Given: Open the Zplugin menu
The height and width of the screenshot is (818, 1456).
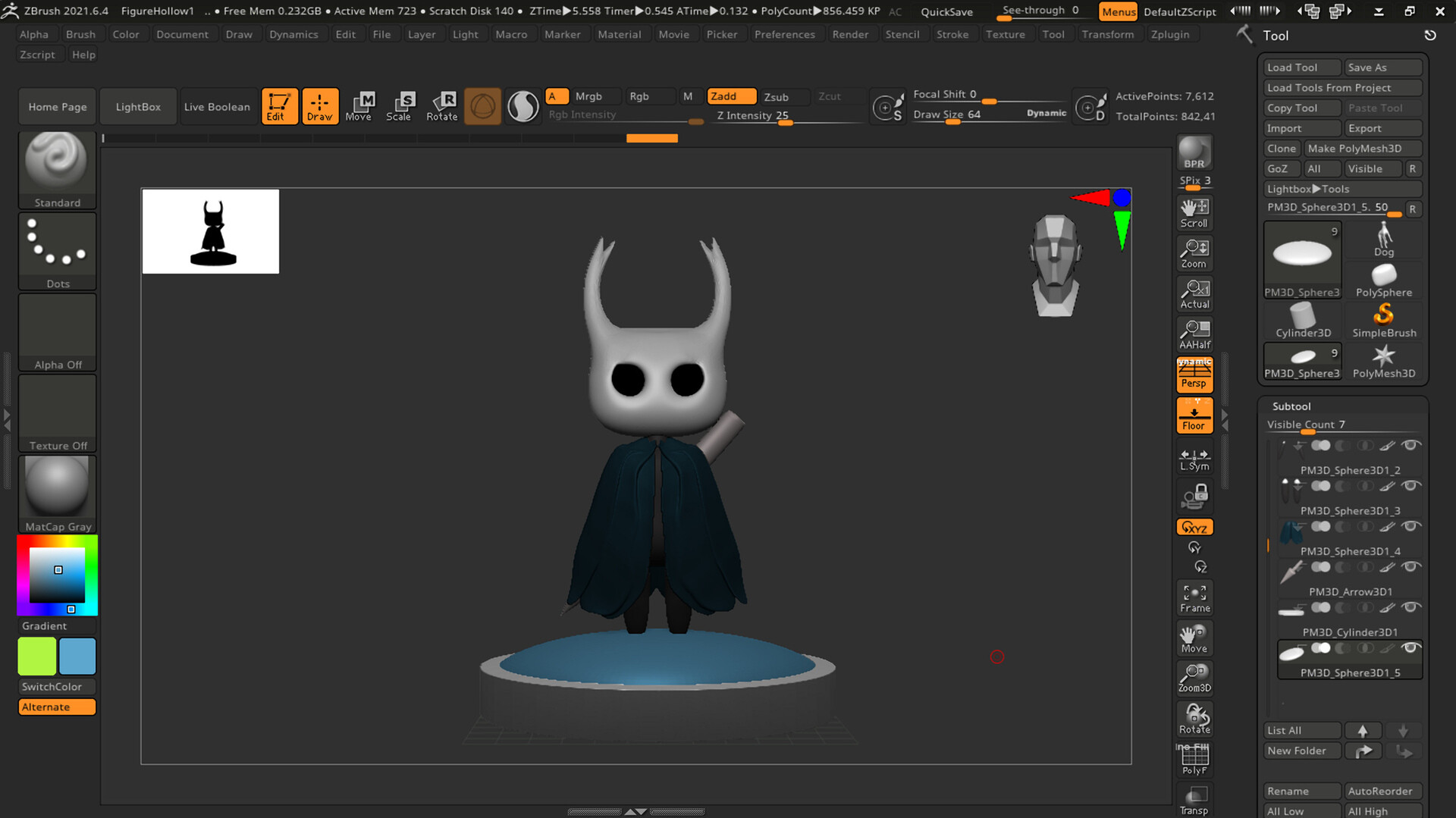Looking at the screenshot, I should click(x=1171, y=34).
